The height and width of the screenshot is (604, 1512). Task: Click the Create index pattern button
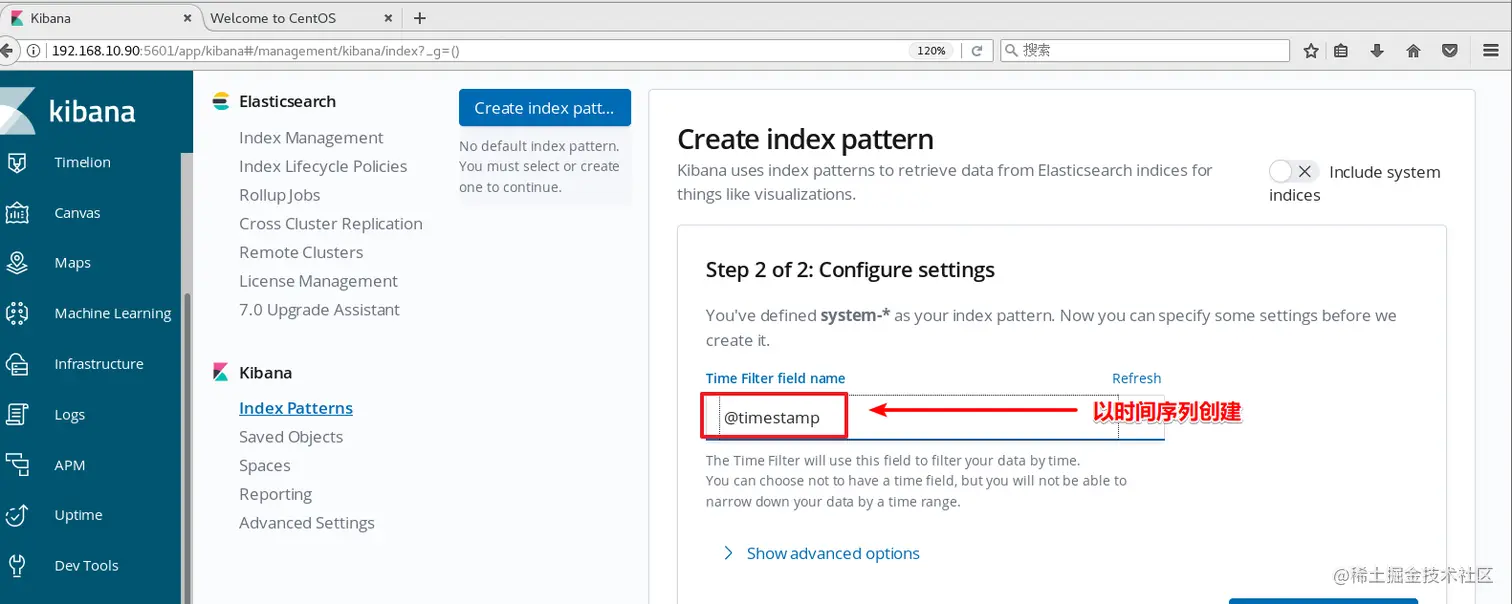(545, 108)
